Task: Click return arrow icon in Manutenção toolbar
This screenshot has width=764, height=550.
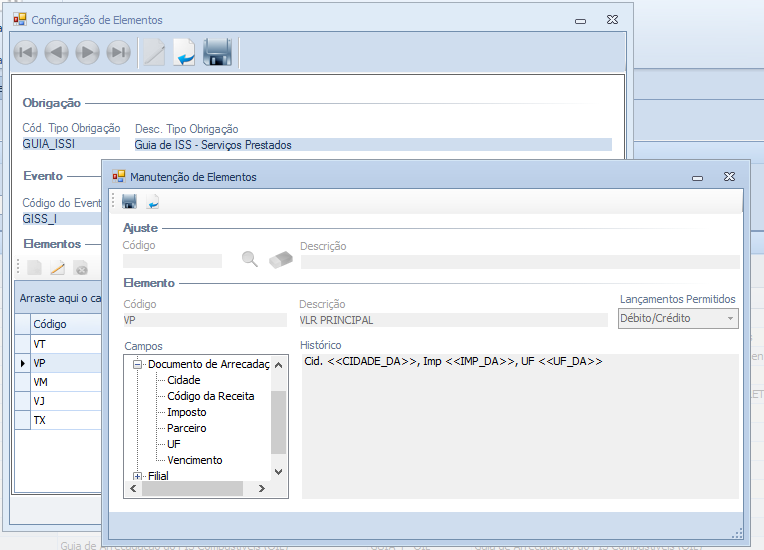Action: pos(153,201)
